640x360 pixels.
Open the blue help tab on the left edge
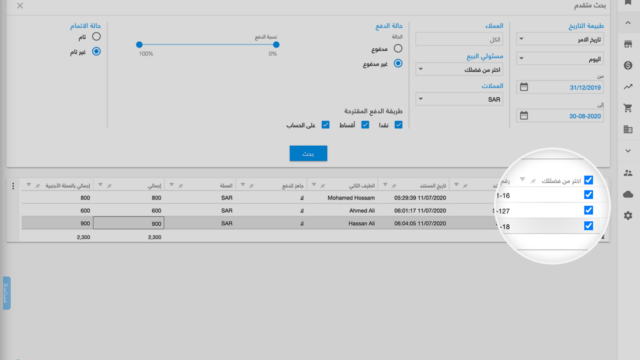[x=6, y=293]
